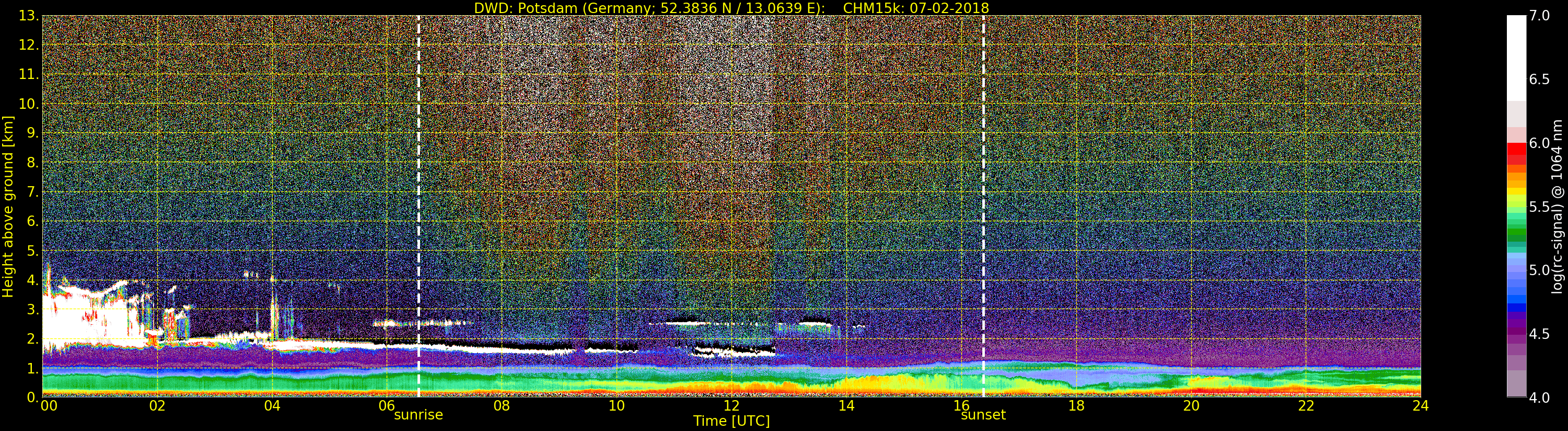Click the '16' time tick label
Screen dimensions: 1568x431
point(961,405)
